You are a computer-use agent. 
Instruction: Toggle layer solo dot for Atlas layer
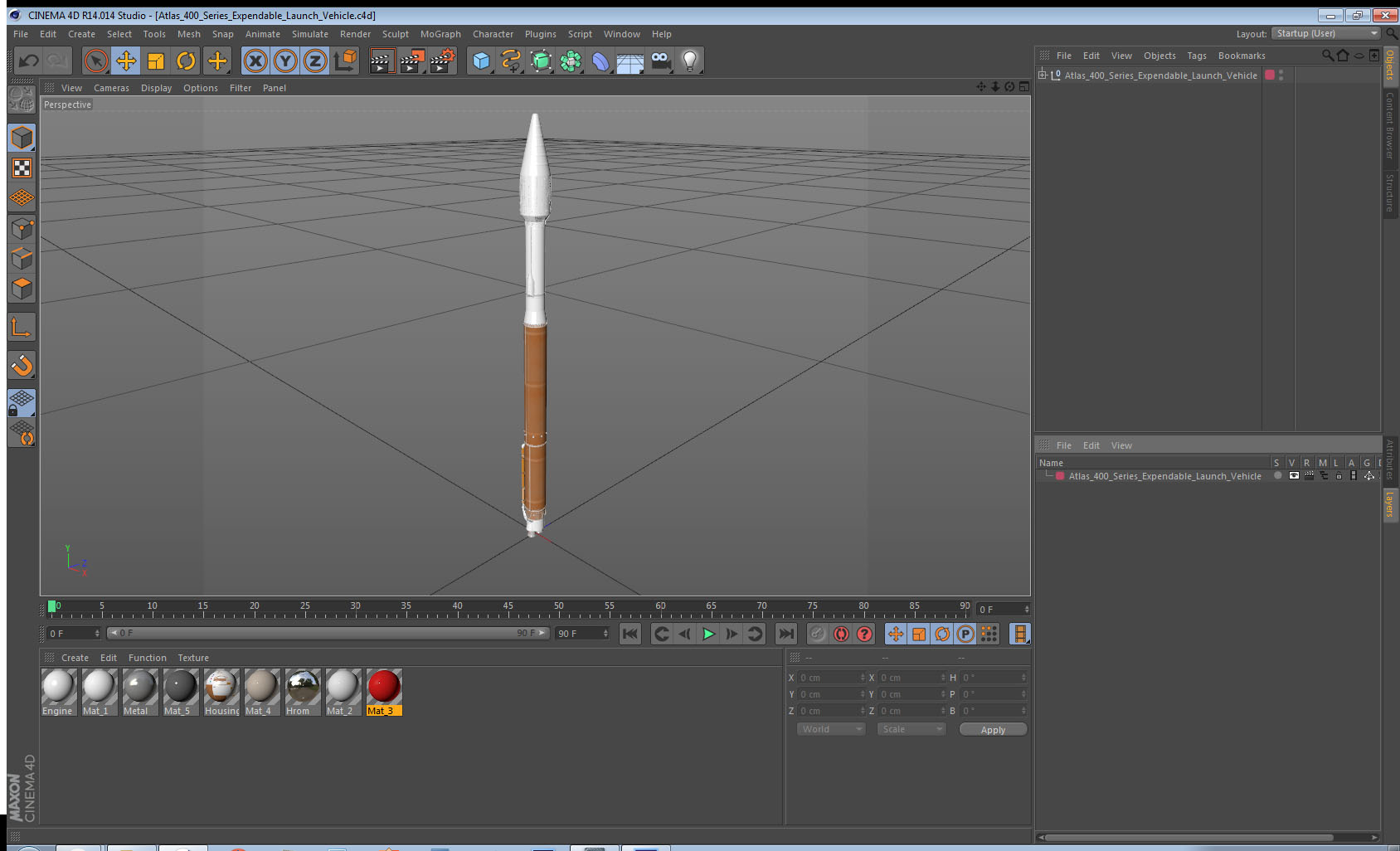1278,476
